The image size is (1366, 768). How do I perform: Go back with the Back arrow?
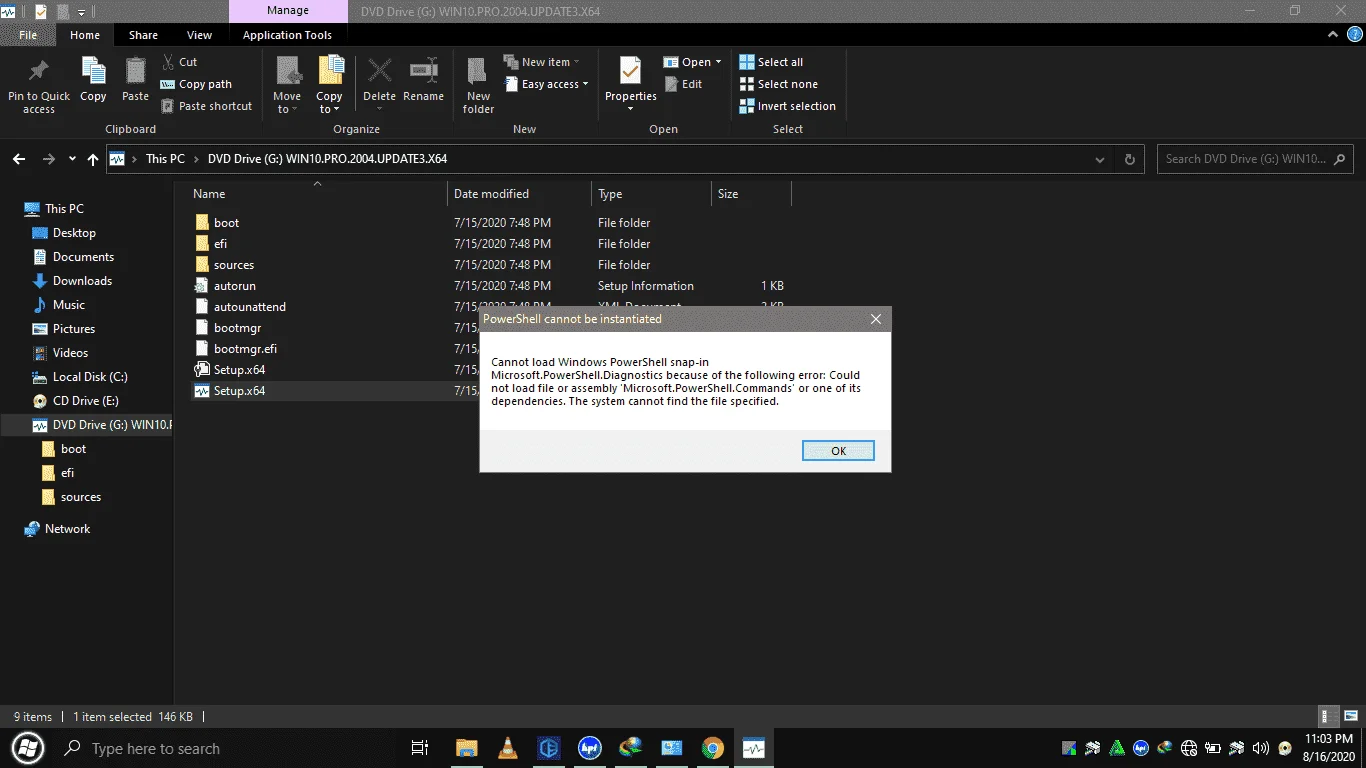(19, 159)
